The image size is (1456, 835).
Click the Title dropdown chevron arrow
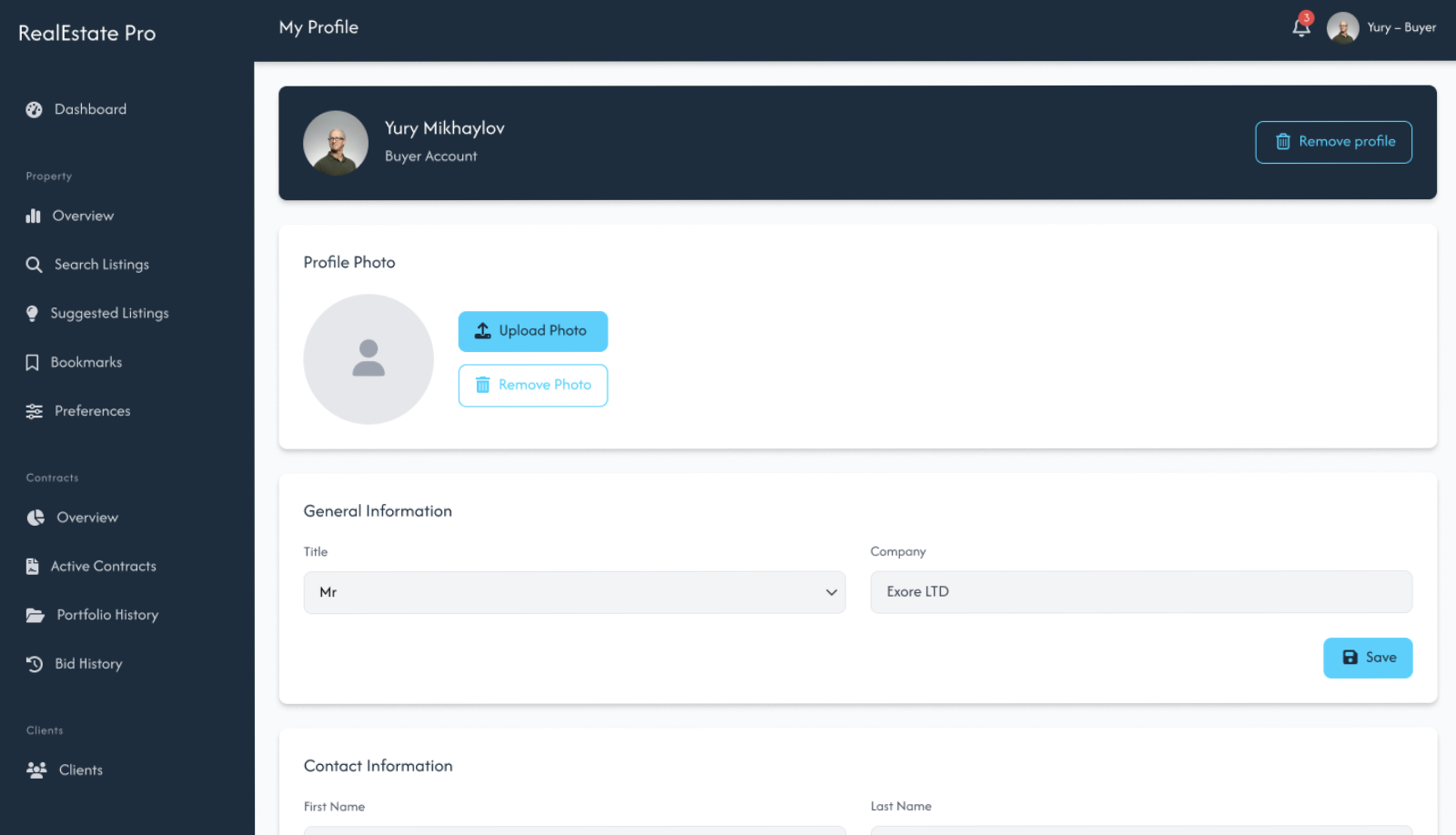pos(831,592)
